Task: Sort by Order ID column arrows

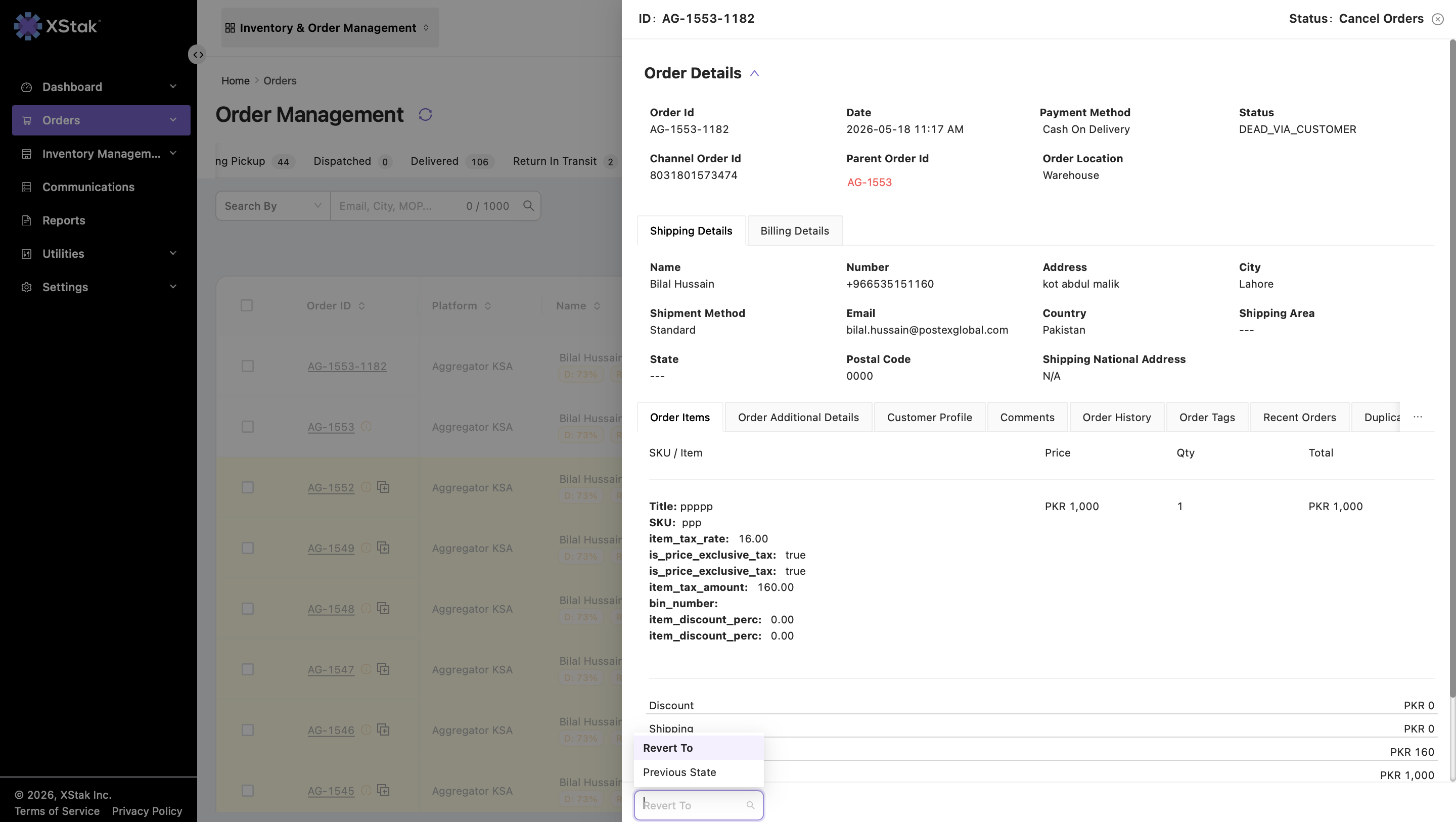Action: tap(362, 306)
